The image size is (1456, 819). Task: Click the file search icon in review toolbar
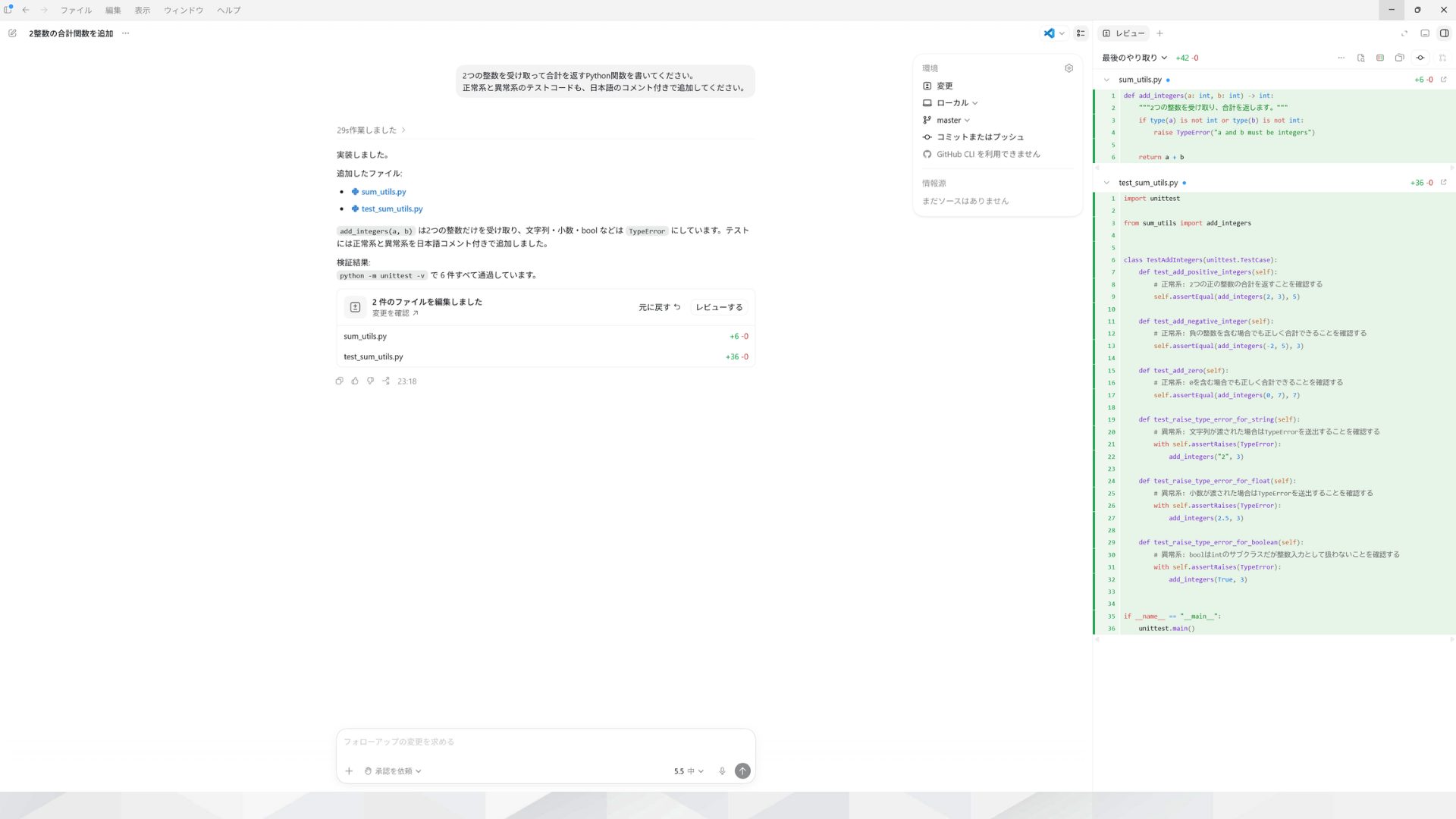click(x=1360, y=58)
